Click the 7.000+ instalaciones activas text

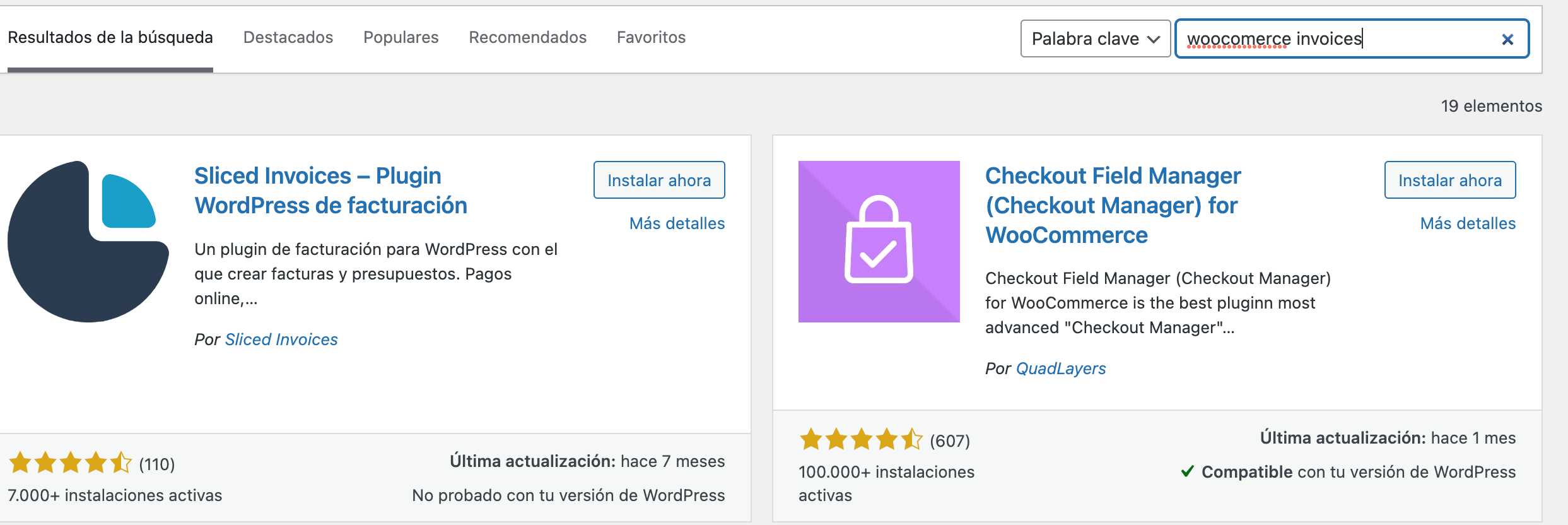point(115,495)
